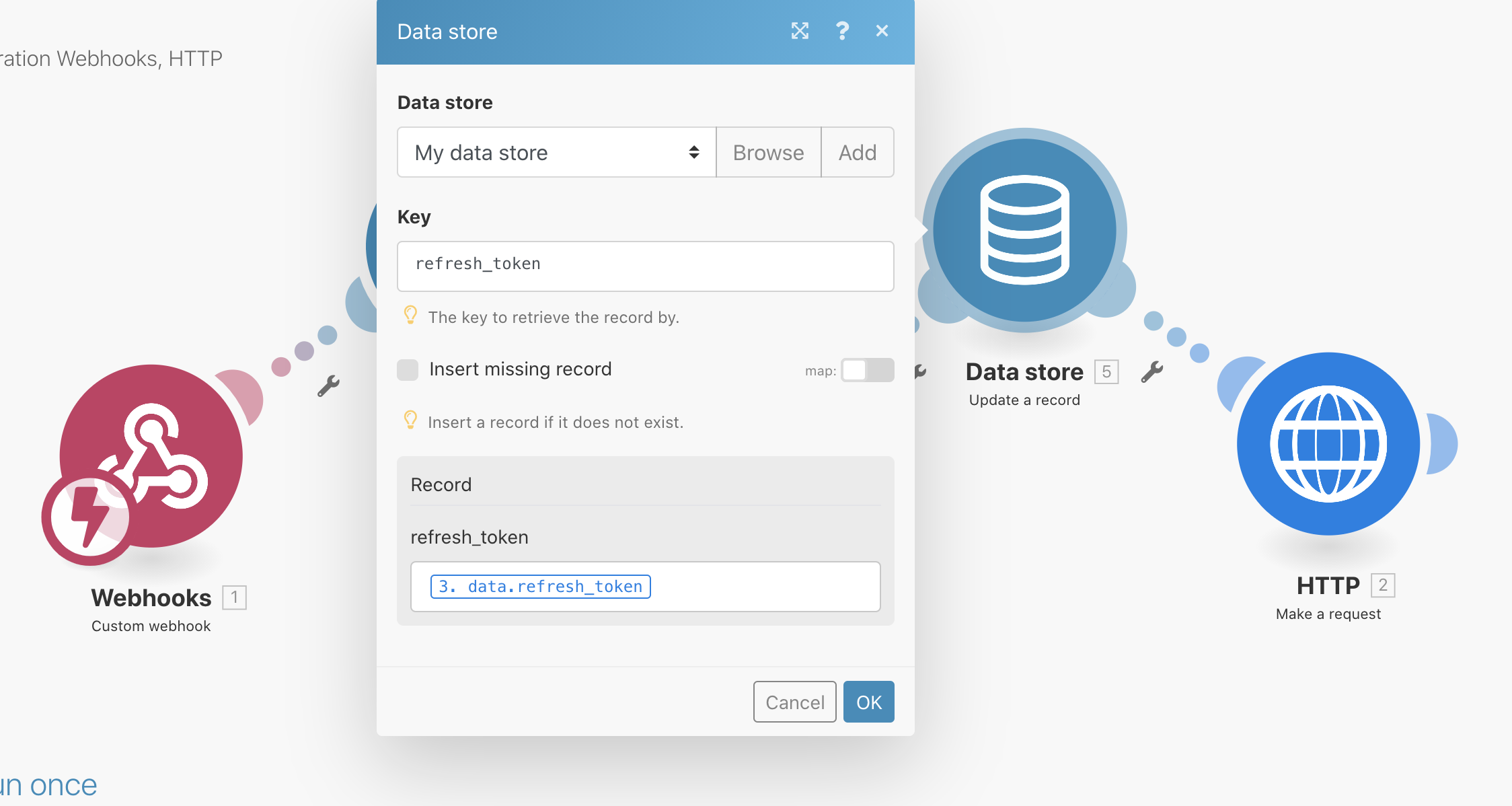1512x806 pixels.
Task: Click Add to create a data store
Action: (x=857, y=153)
